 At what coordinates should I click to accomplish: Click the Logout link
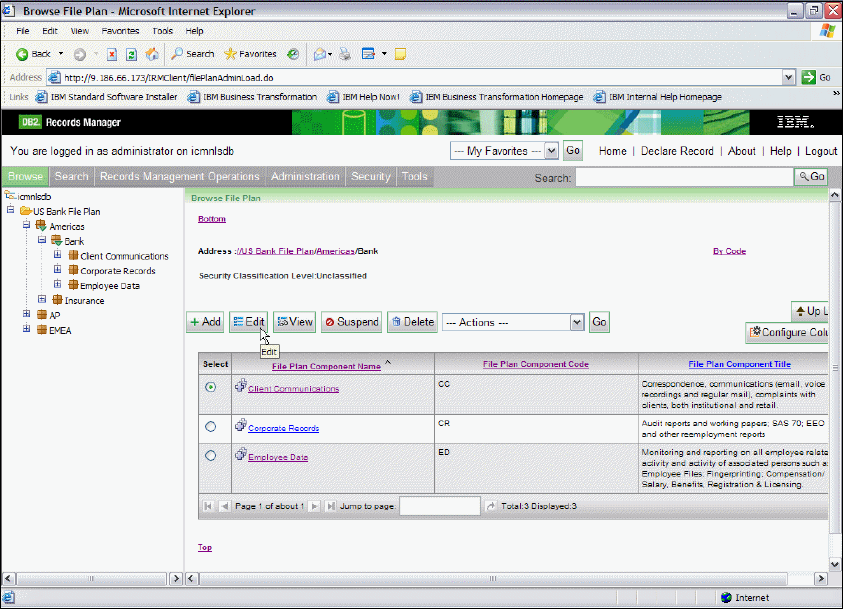click(821, 151)
